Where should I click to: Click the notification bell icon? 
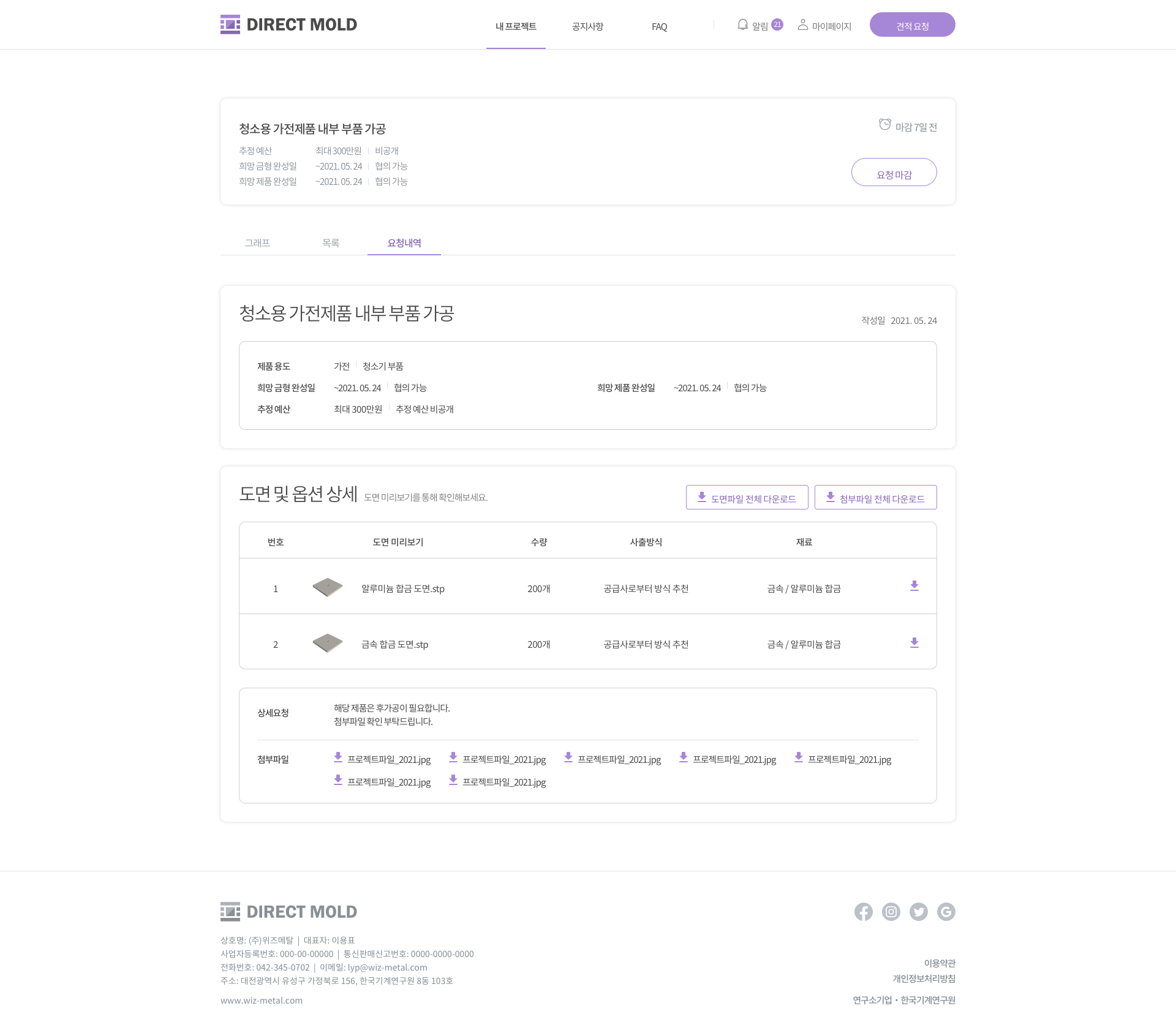click(x=742, y=25)
